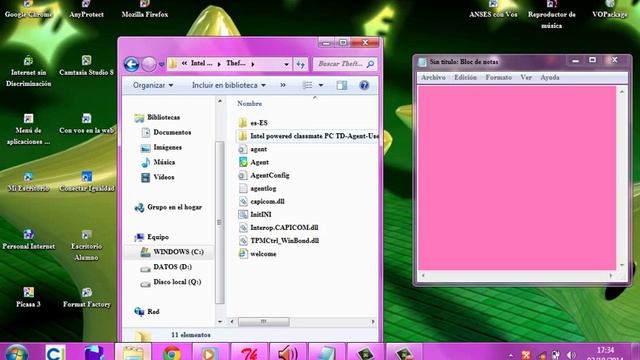Refresh the Explorer folder view
Viewport: 640px width, 360px height.
(300, 64)
